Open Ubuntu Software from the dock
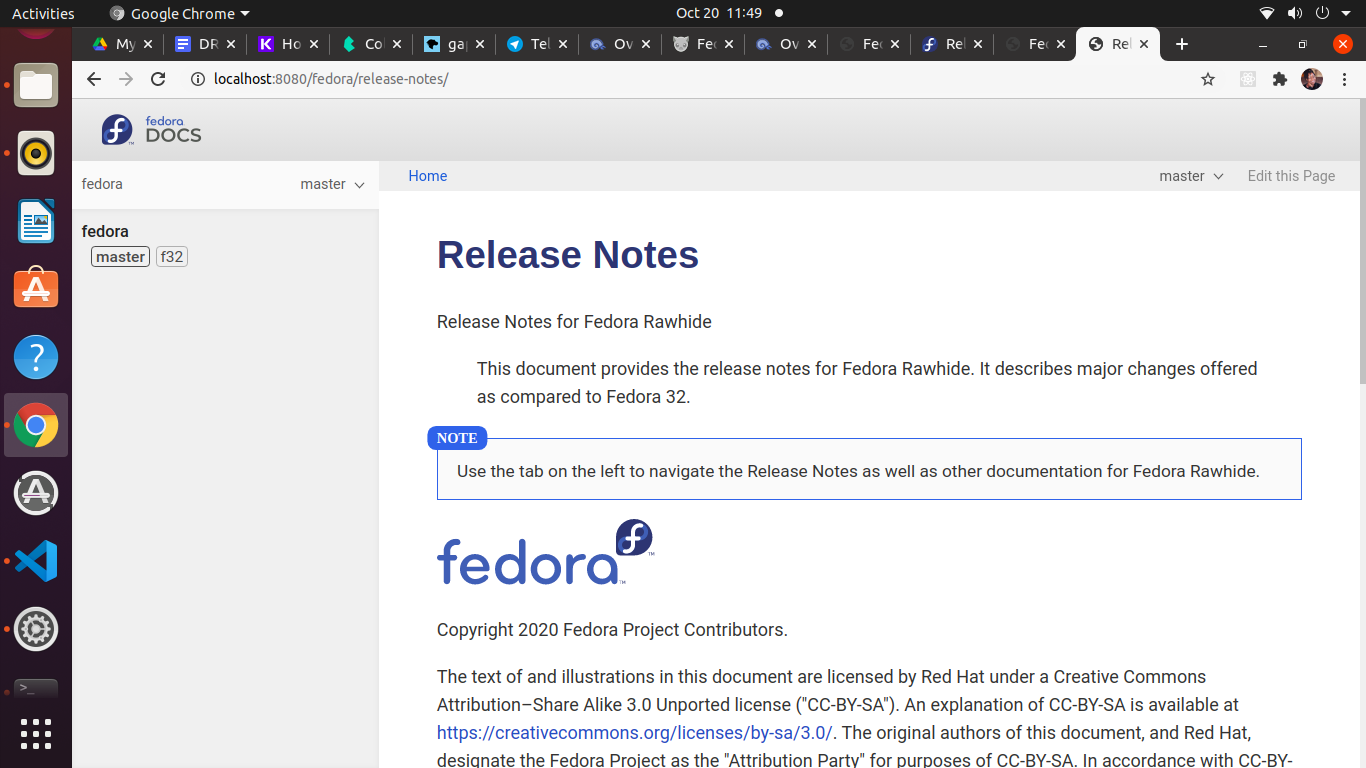 [36, 289]
